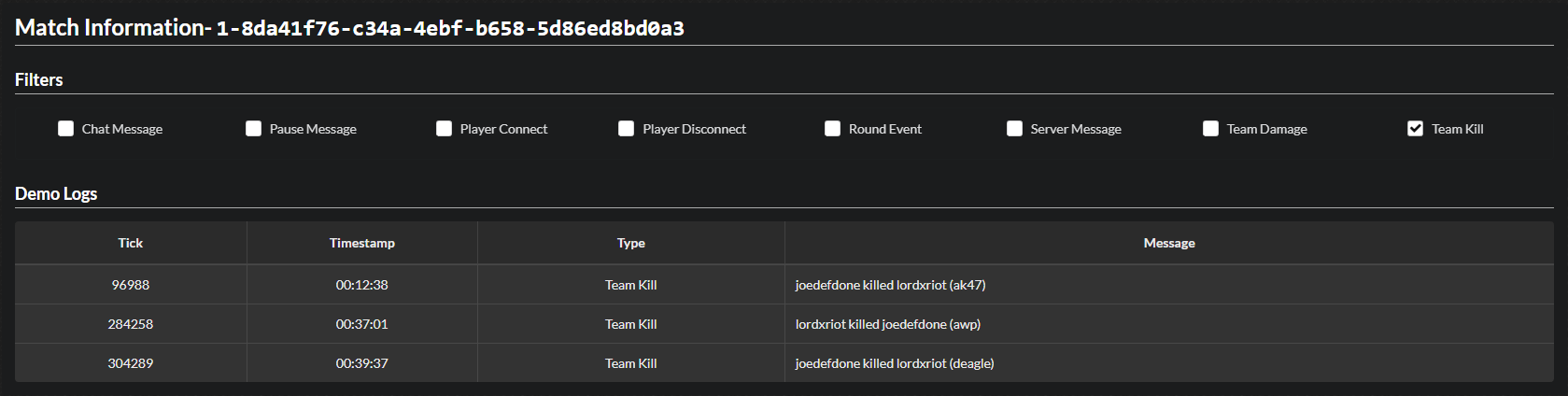The image size is (1568, 396).
Task: Check the Pause Message filter
Action: [x=254, y=129]
